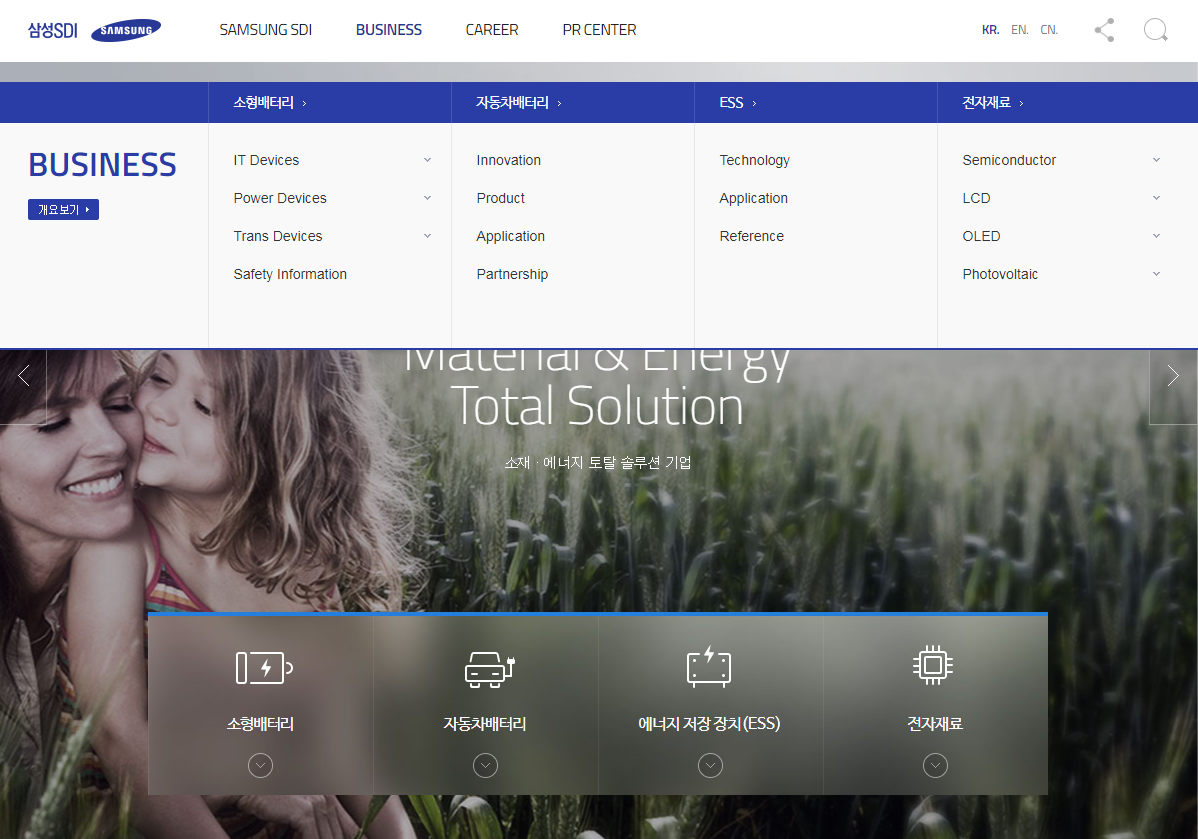Open Photovoltaic link
The image size is (1198, 839).
(1000, 274)
